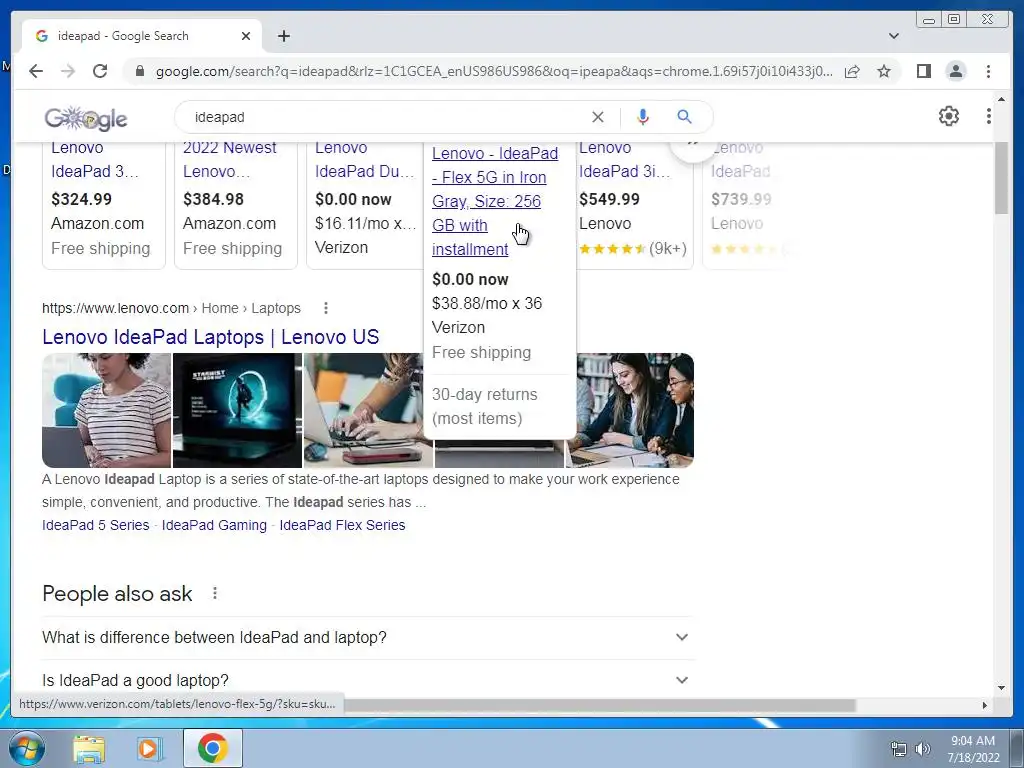1024x768 pixels.
Task: Open the tab search dropdown arrow
Action: [x=893, y=36]
